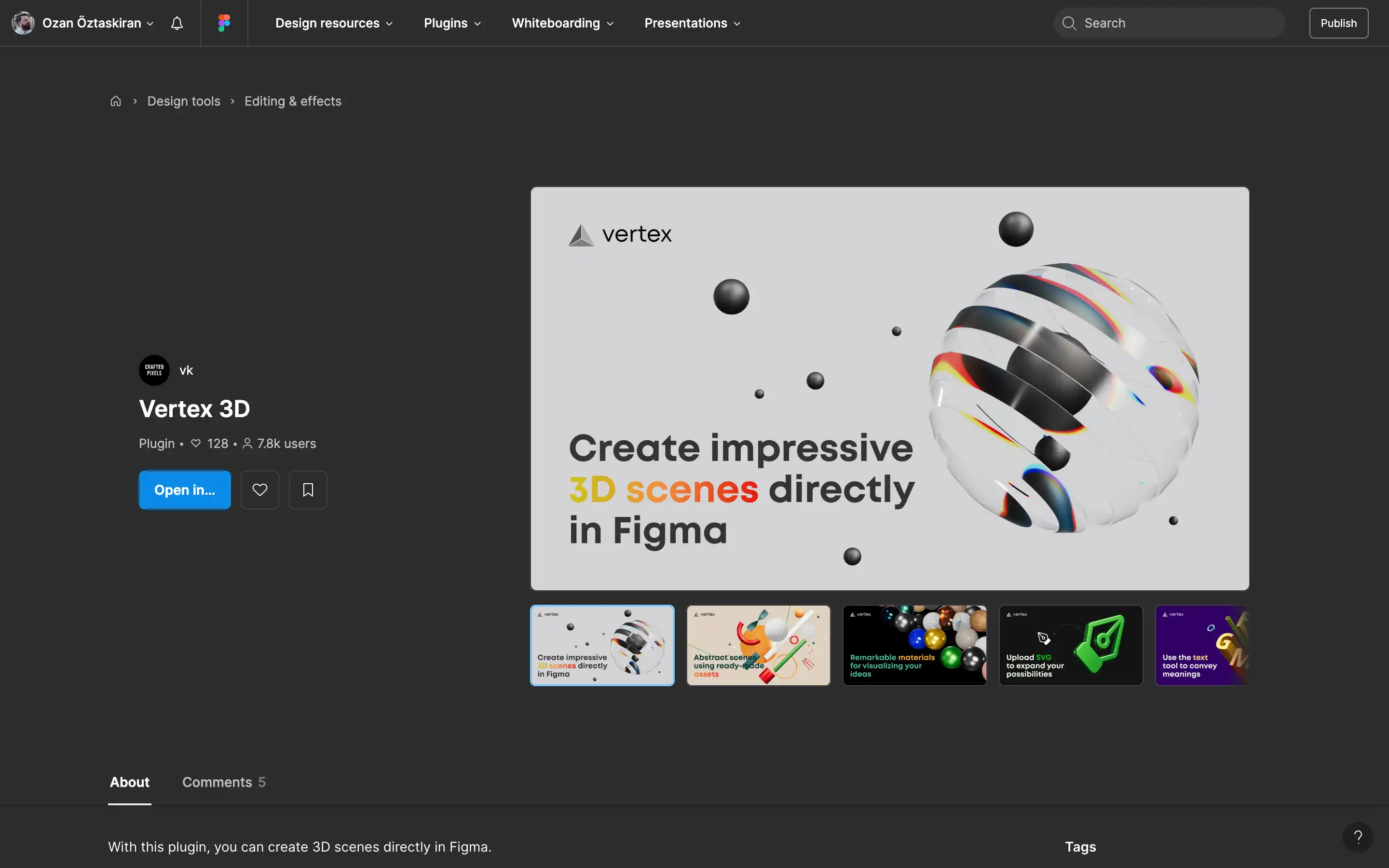Click the Vertex 3D plugin title
The image size is (1389, 868).
tap(194, 408)
